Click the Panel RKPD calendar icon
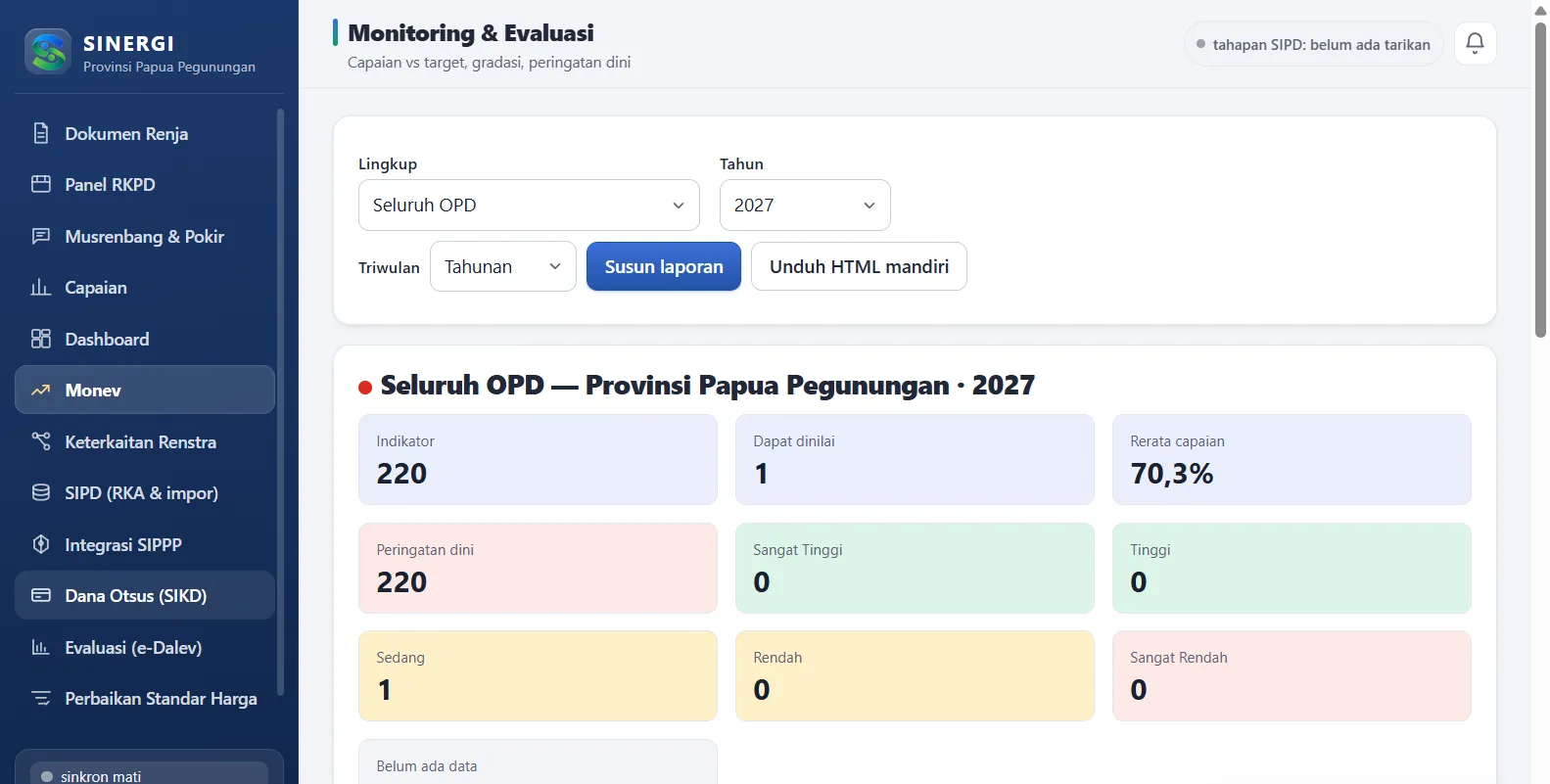The width and height of the screenshot is (1550, 784). click(x=41, y=184)
